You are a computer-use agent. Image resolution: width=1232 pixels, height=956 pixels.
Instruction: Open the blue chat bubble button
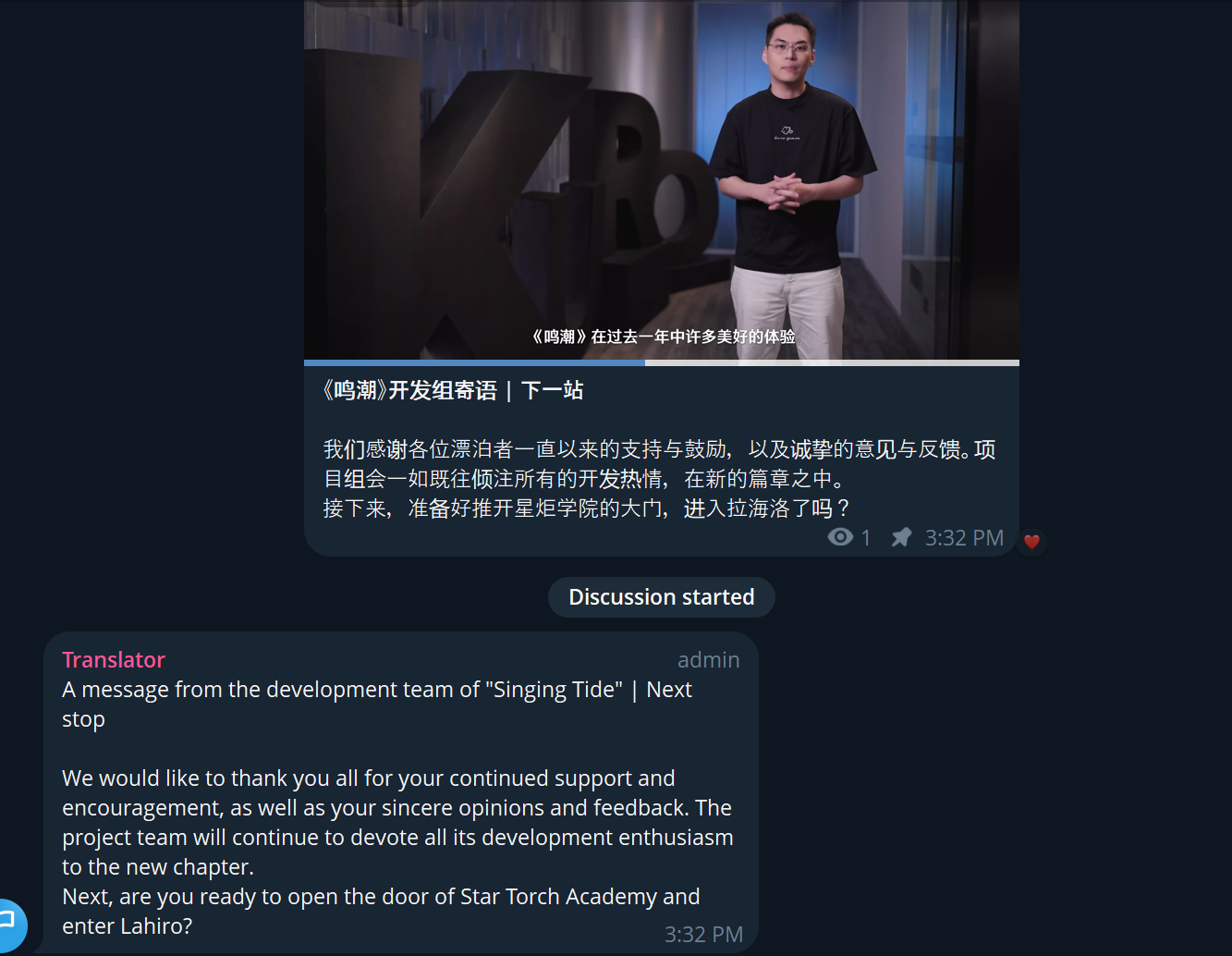coord(9,924)
